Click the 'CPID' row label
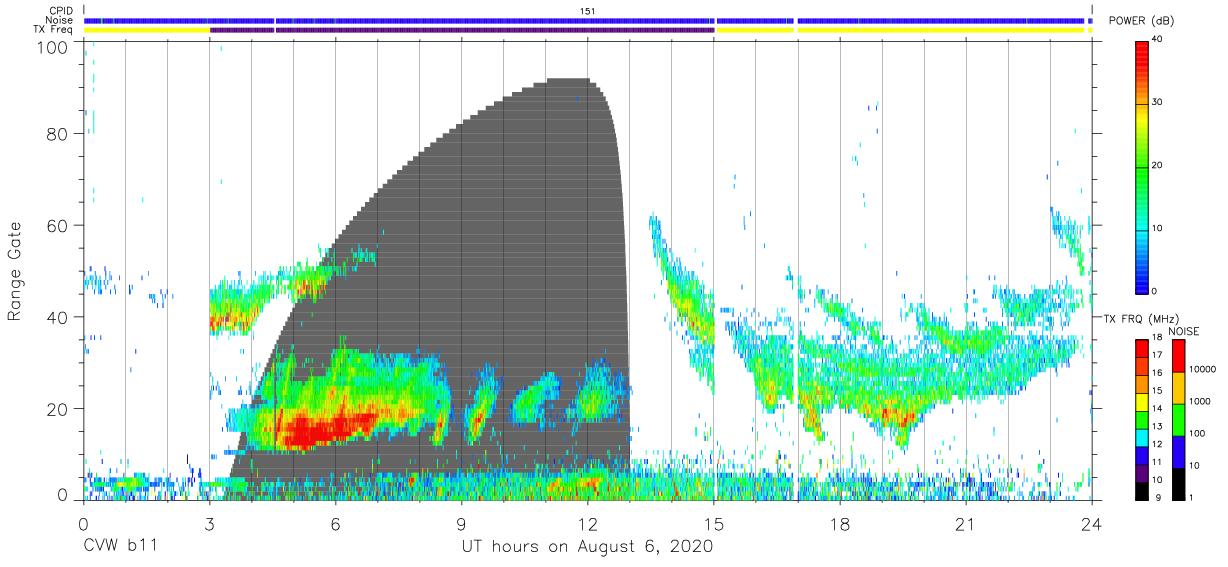Image resolution: width=1228 pixels, height=567 pixels. (x=62, y=10)
